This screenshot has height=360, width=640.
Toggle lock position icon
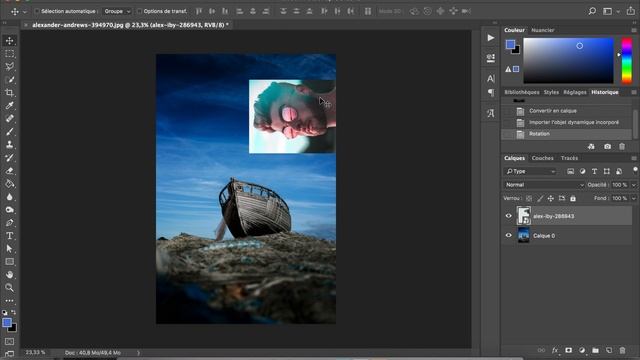551,198
